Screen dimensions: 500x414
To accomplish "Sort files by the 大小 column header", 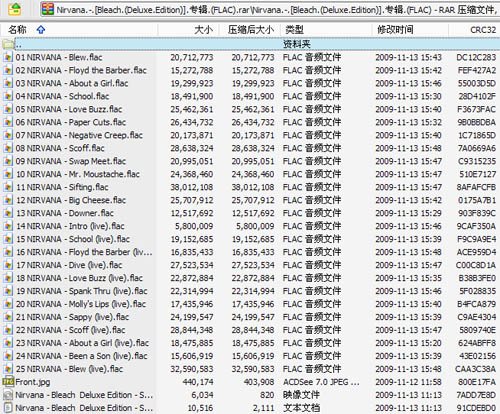I will 203,30.
